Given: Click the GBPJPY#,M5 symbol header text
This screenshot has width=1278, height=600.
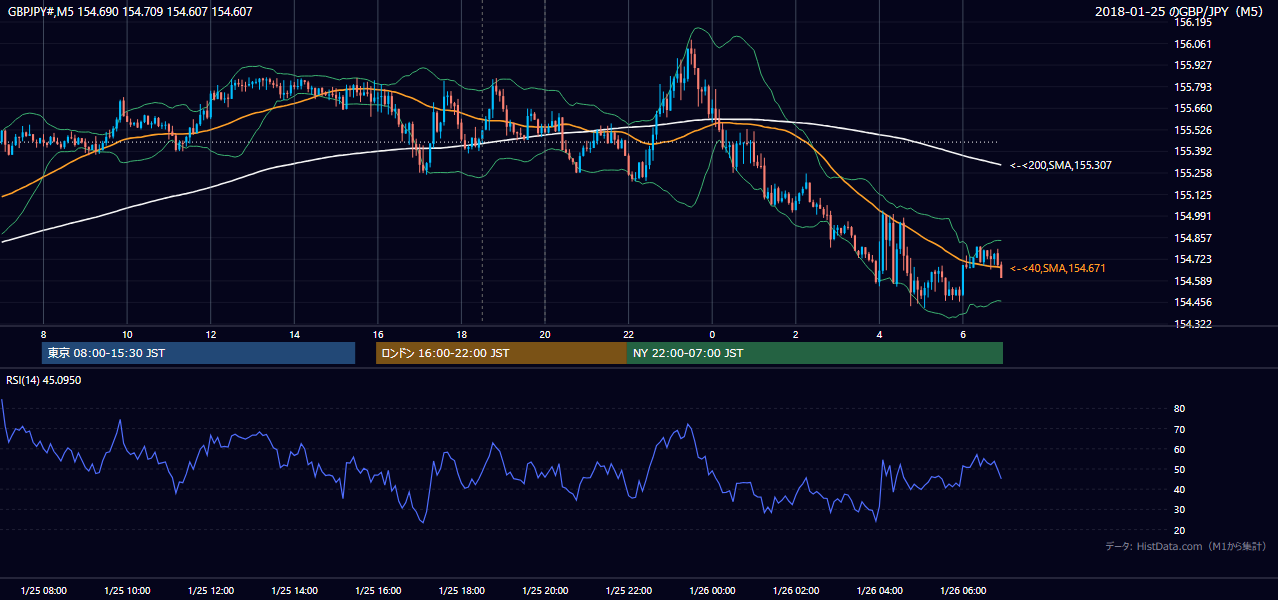Looking at the screenshot, I should point(130,11).
